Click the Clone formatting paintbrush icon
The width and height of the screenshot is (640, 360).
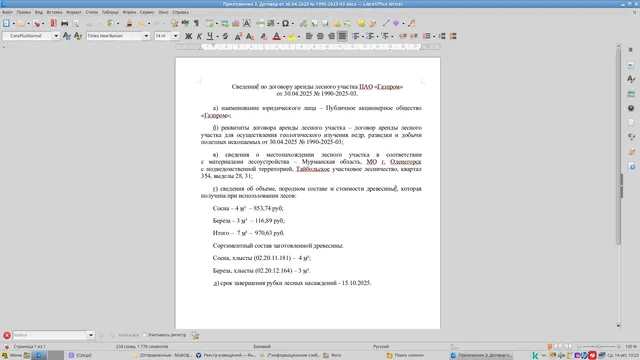(129, 24)
